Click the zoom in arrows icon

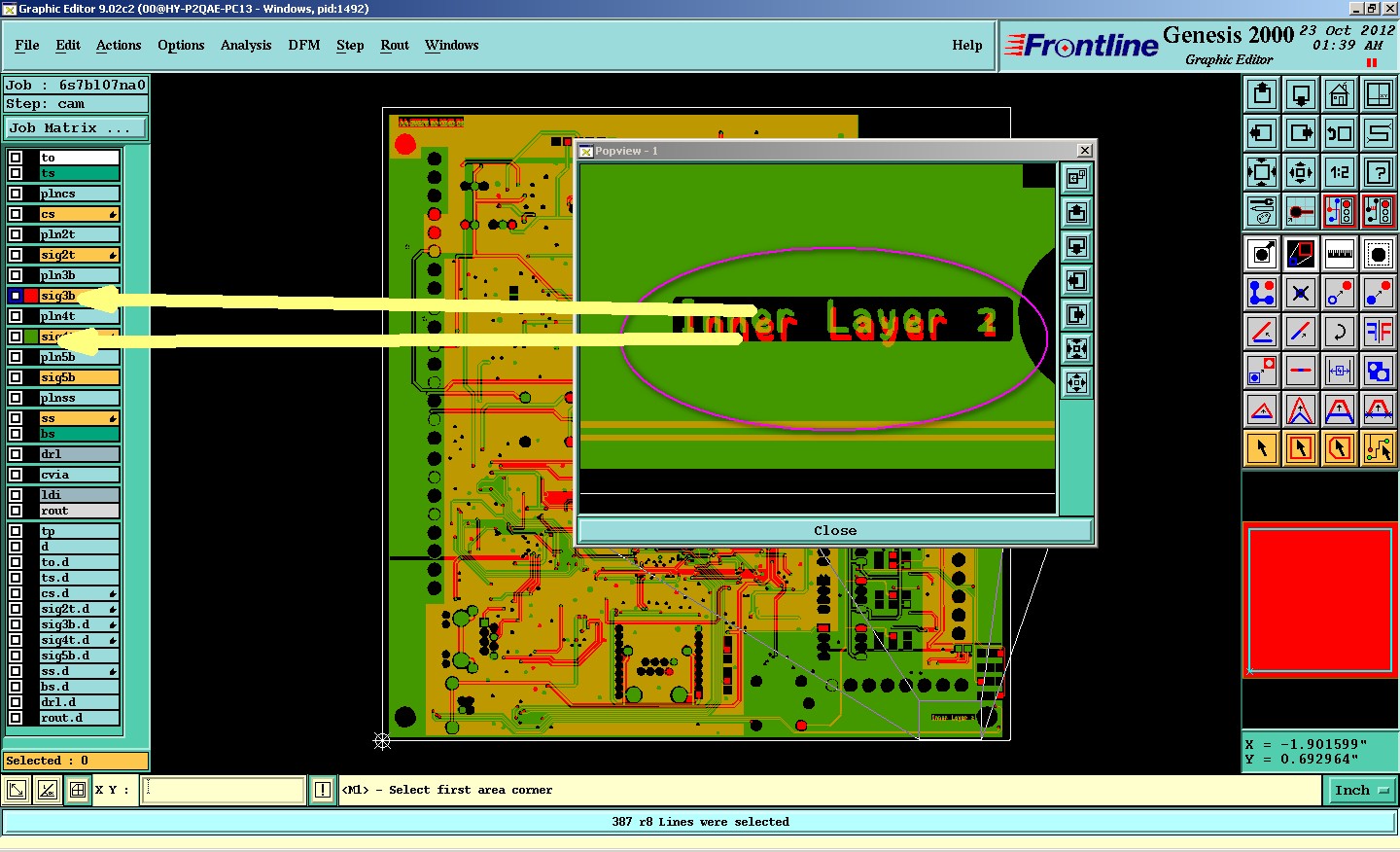point(1262,172)
